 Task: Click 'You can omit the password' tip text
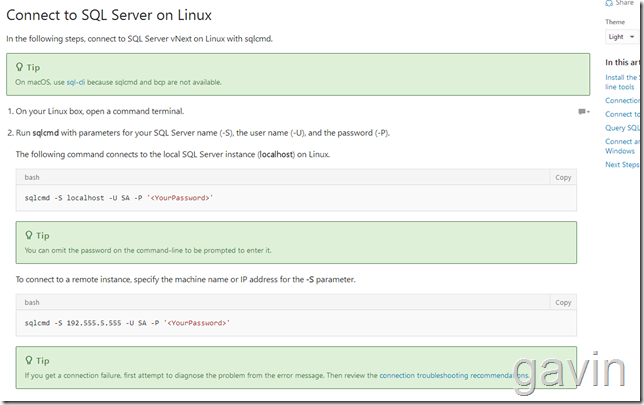coord(148,250)
